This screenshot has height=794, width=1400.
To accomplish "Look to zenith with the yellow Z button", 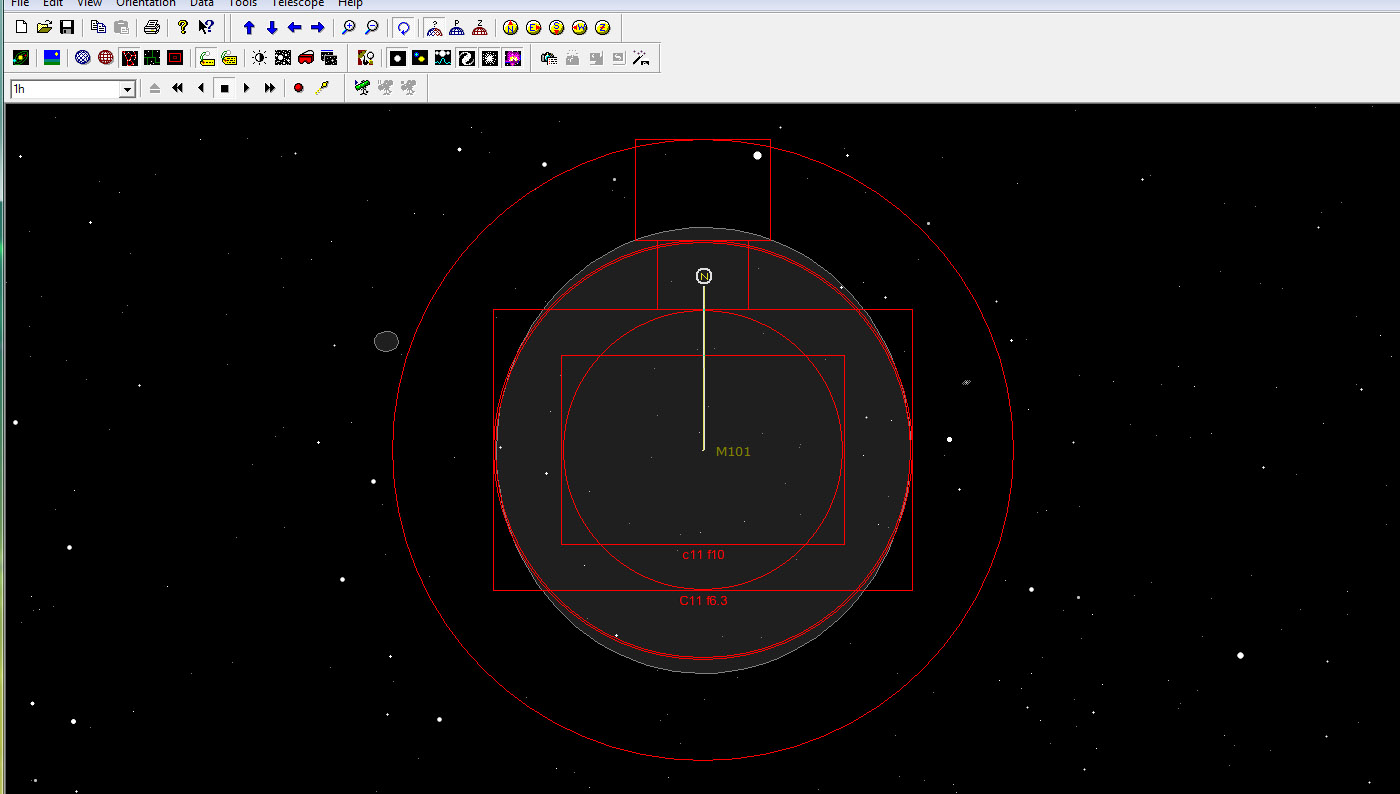I will click(x=603, y=27).
